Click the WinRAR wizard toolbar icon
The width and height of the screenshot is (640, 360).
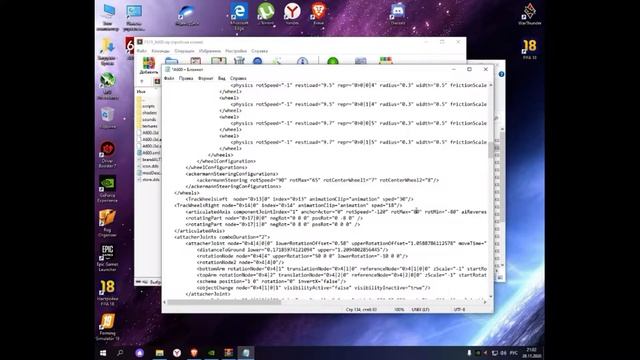pyautogui.click(x=278, y=61)
